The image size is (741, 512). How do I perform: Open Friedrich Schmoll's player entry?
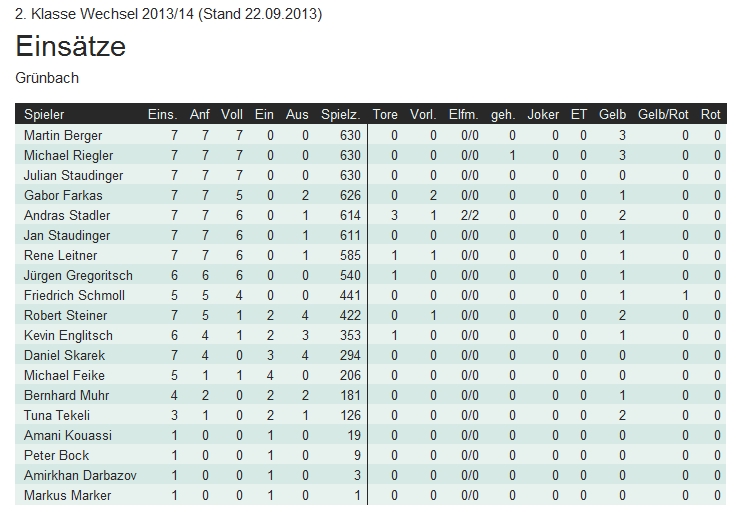[x=74, y=296]
